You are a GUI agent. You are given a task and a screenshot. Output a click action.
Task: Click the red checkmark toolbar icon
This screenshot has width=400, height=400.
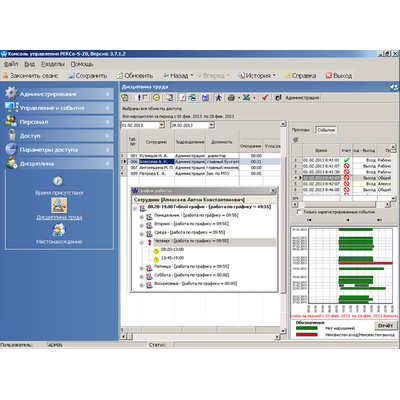click(x=265, y=98)
